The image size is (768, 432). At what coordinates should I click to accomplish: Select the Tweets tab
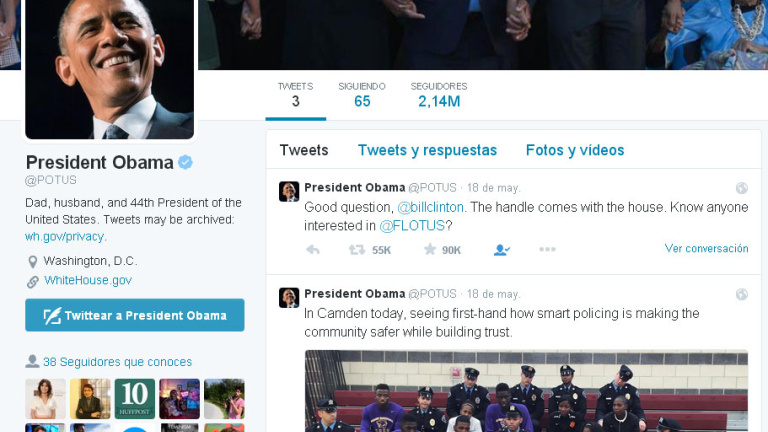pos(304,150)
